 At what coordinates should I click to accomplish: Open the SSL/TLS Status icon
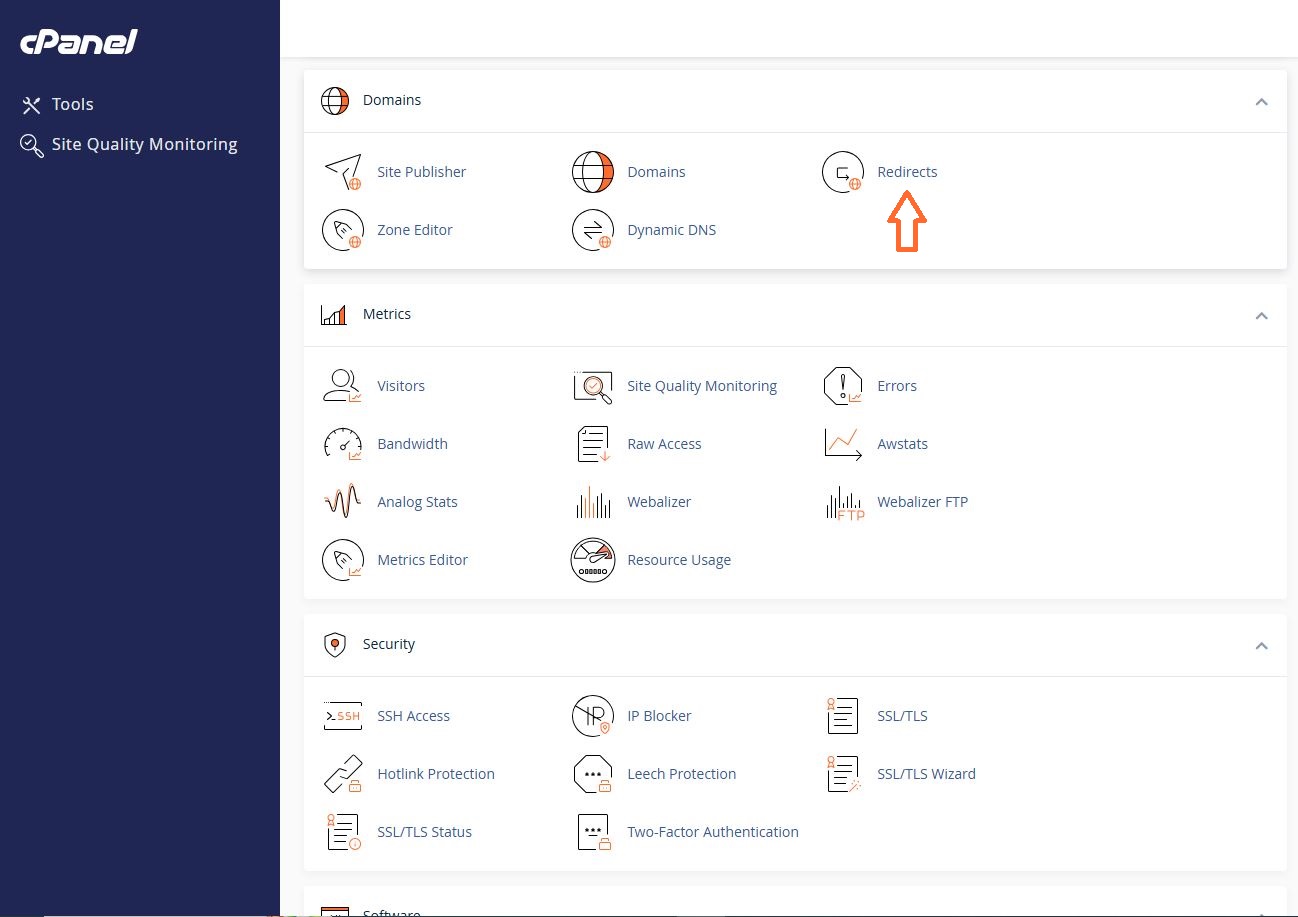(342, 832)
